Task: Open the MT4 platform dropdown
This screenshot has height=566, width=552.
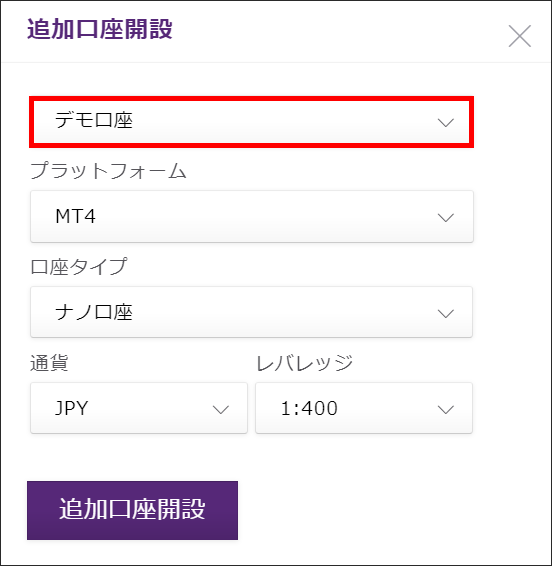Action: 252,217
